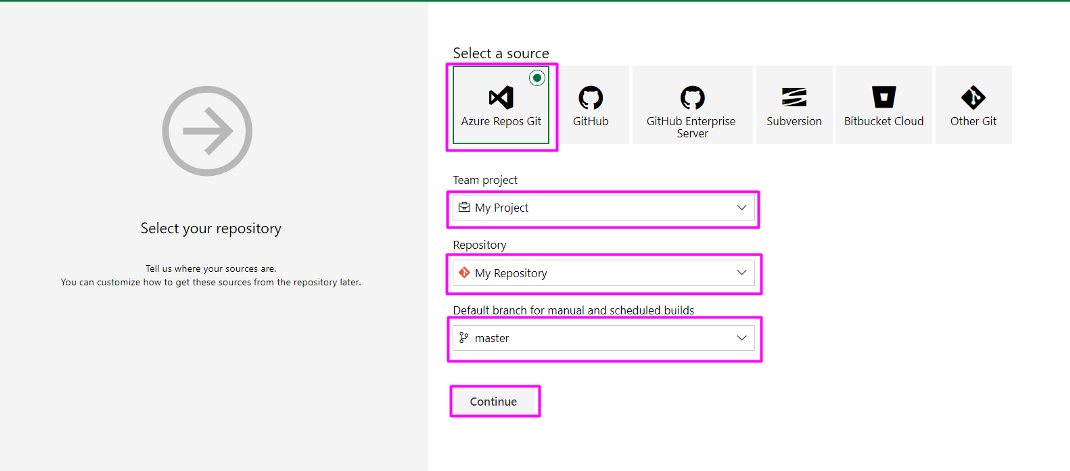The height and width of the screenshot is (471, 1070).
Task: Click the red git icon beside My Repository
Action: click(464, 273)
